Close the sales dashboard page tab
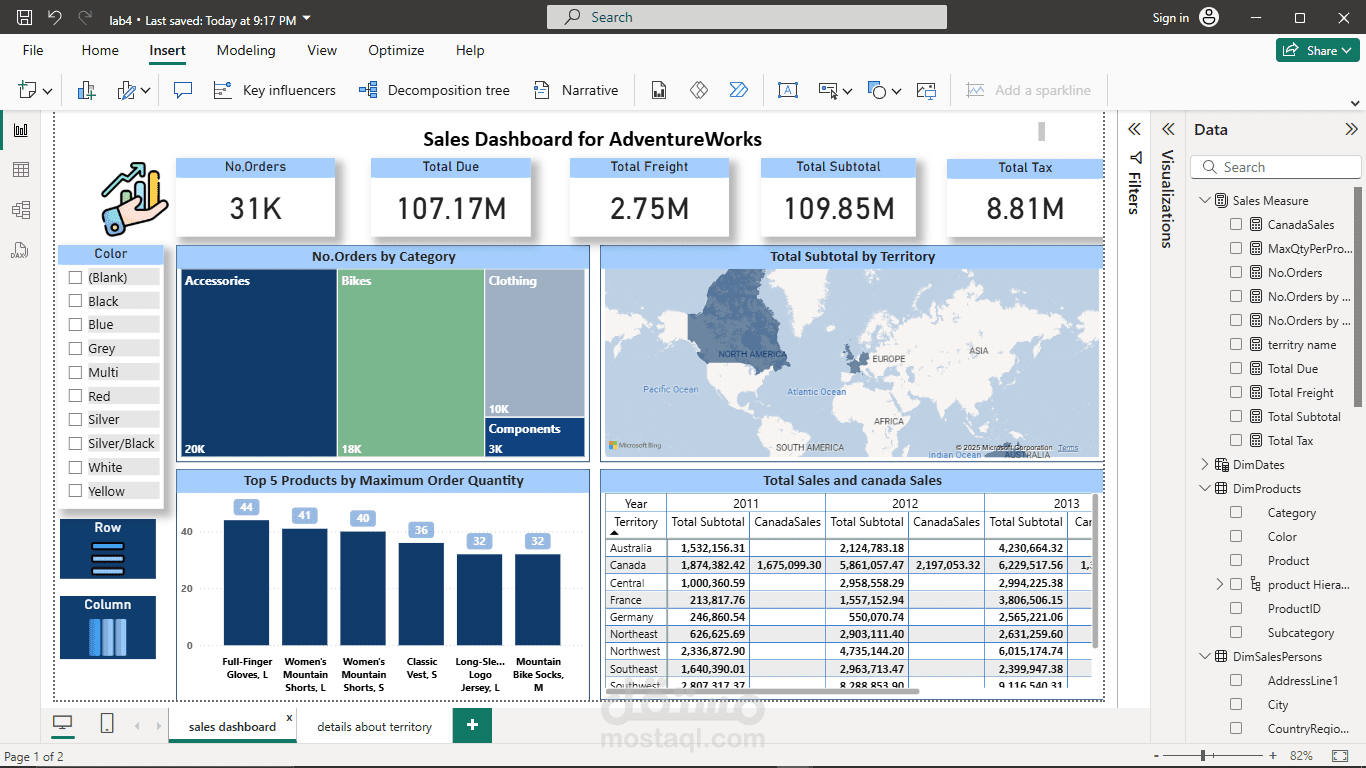 click(290, 718)
